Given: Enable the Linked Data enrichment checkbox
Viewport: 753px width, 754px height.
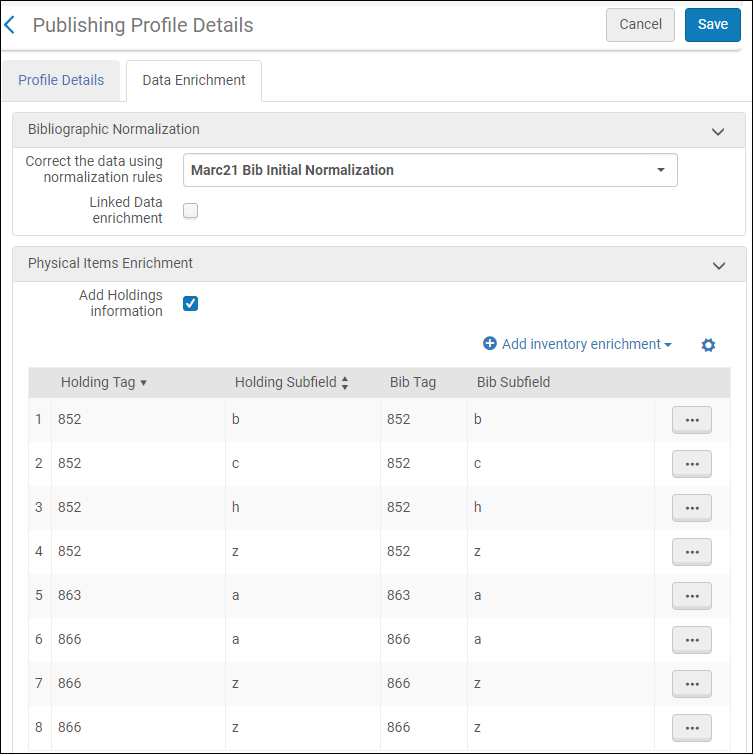Looking at the screenshot, I should [x=191, y=210].
